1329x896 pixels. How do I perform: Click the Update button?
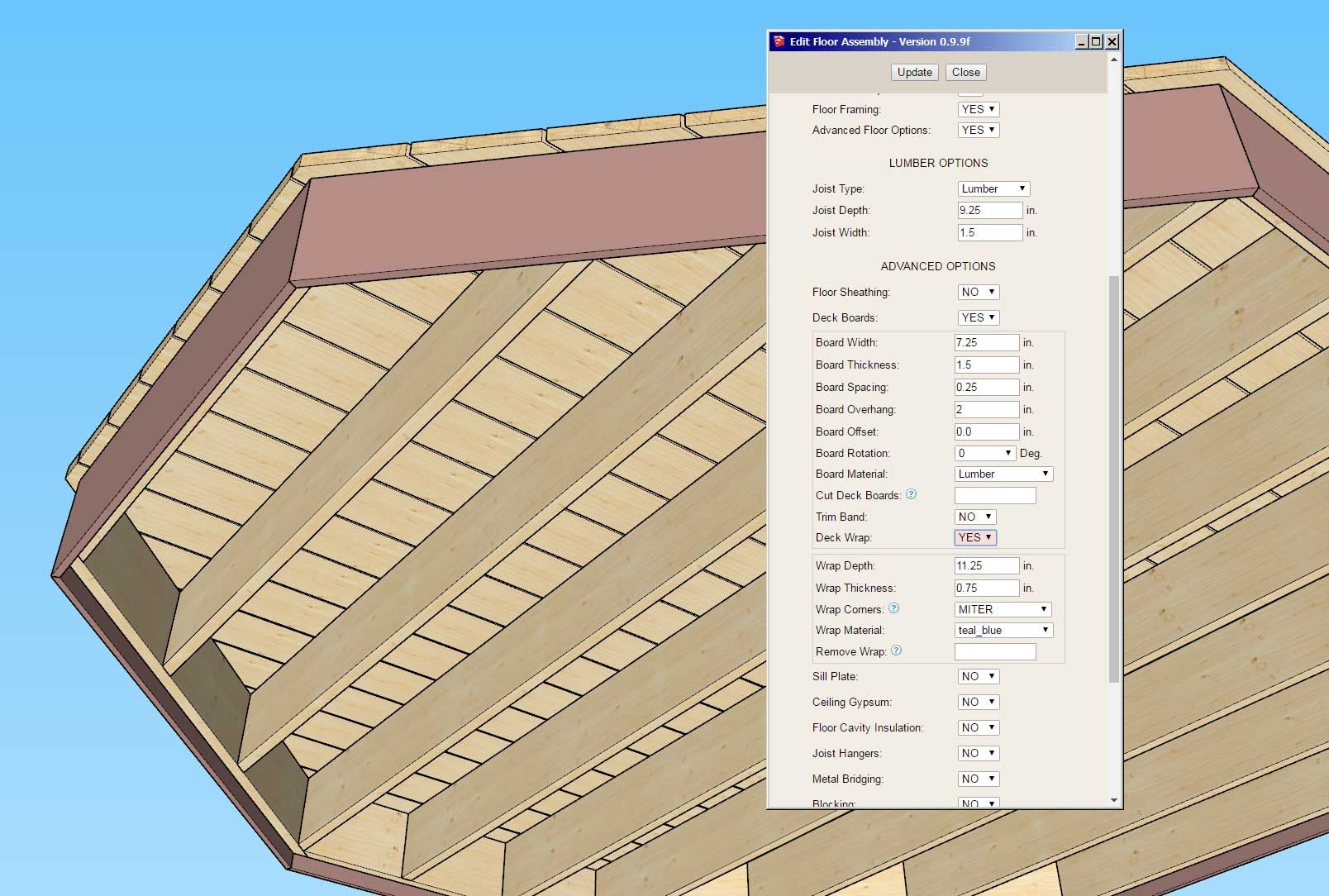914,72
